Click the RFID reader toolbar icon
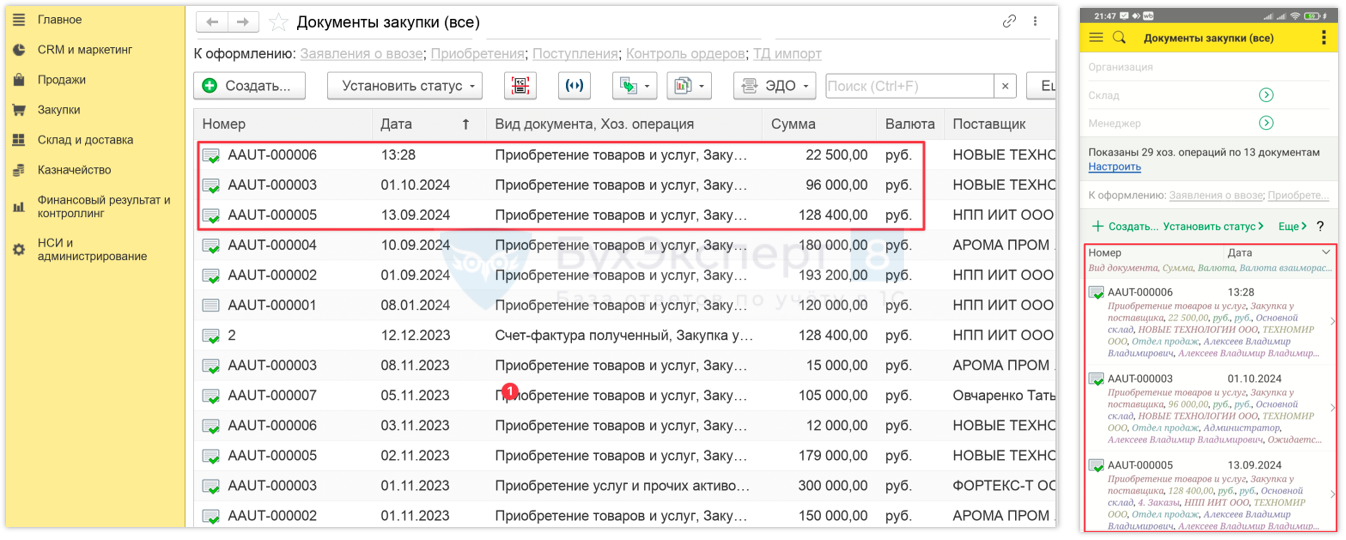Screen dimensions: 1346x540 pos(574,86)
